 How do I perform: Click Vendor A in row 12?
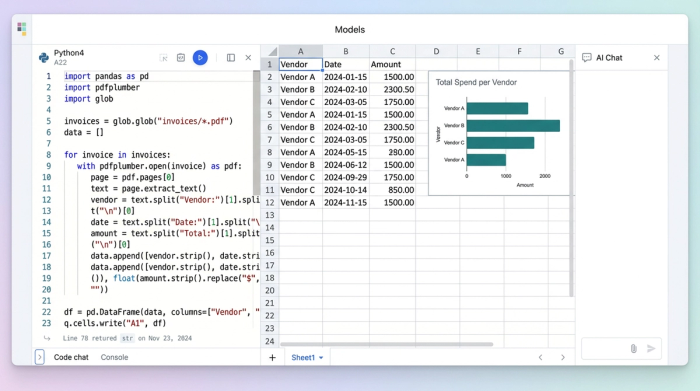300,202
